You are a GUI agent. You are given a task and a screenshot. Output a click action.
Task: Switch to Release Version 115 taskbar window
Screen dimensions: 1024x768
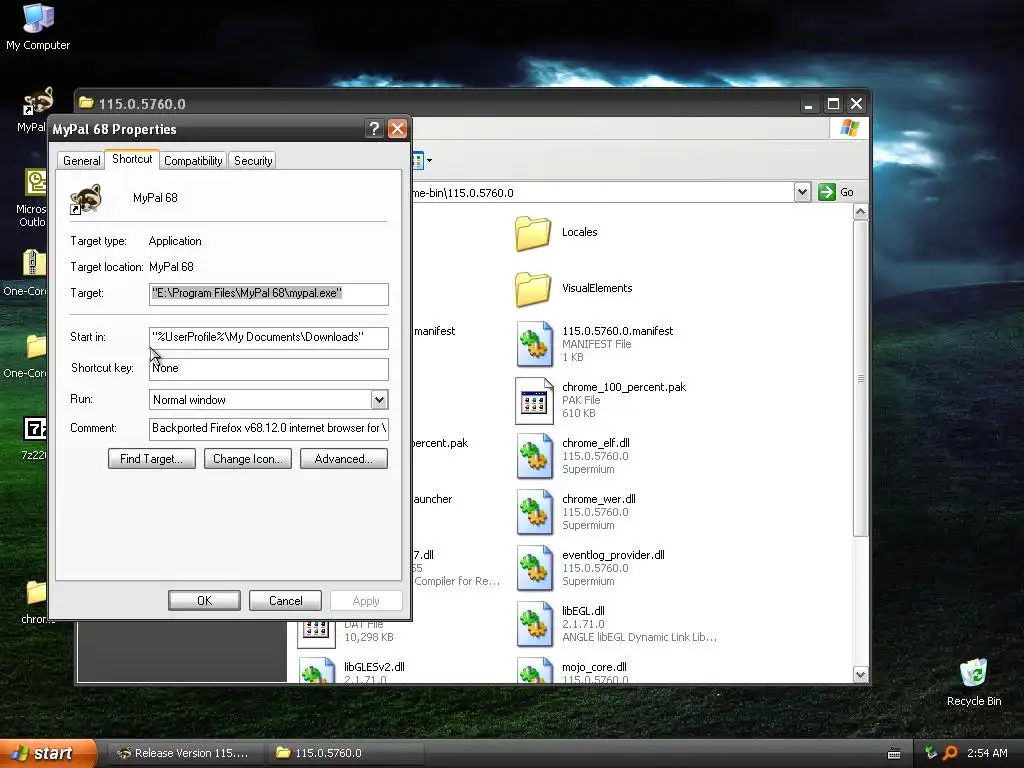point(186,753)
